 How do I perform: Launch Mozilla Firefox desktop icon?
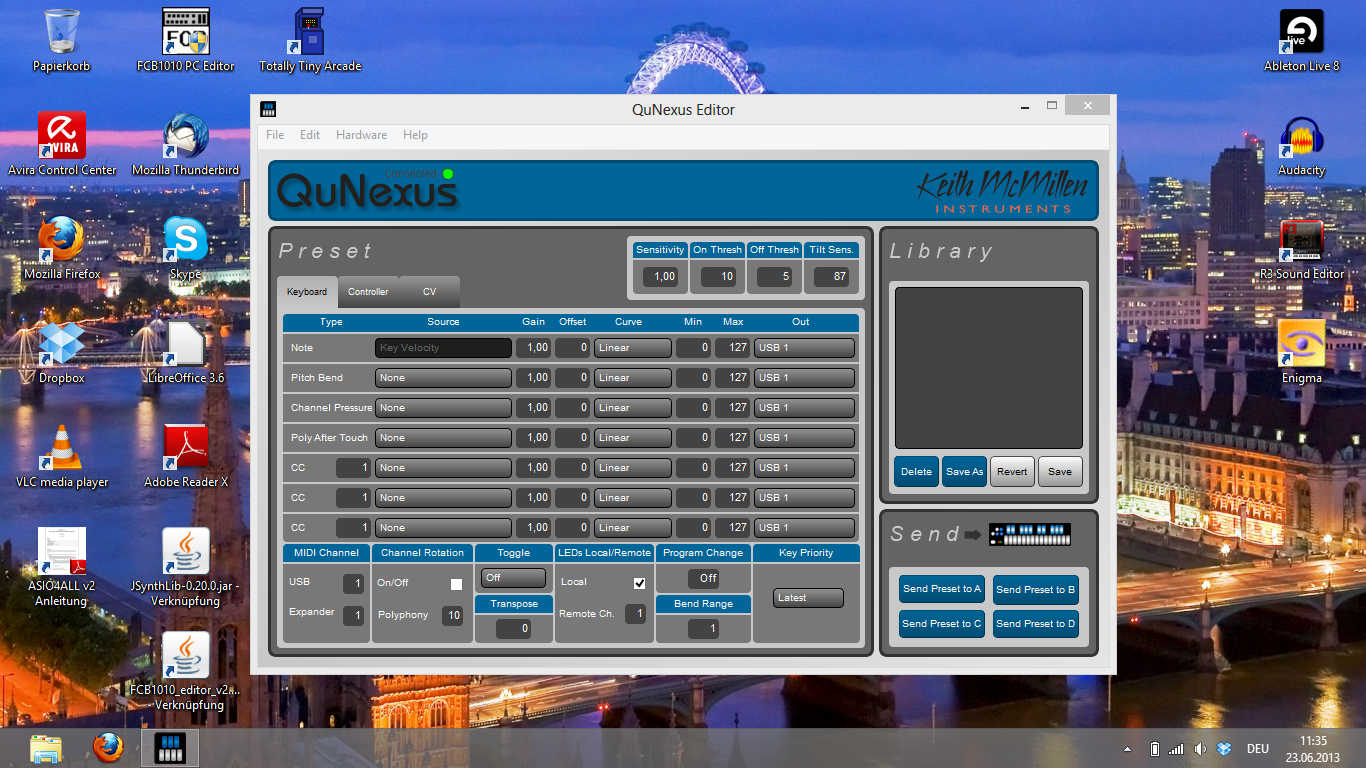pyautogui.click(x=62, y=248)
